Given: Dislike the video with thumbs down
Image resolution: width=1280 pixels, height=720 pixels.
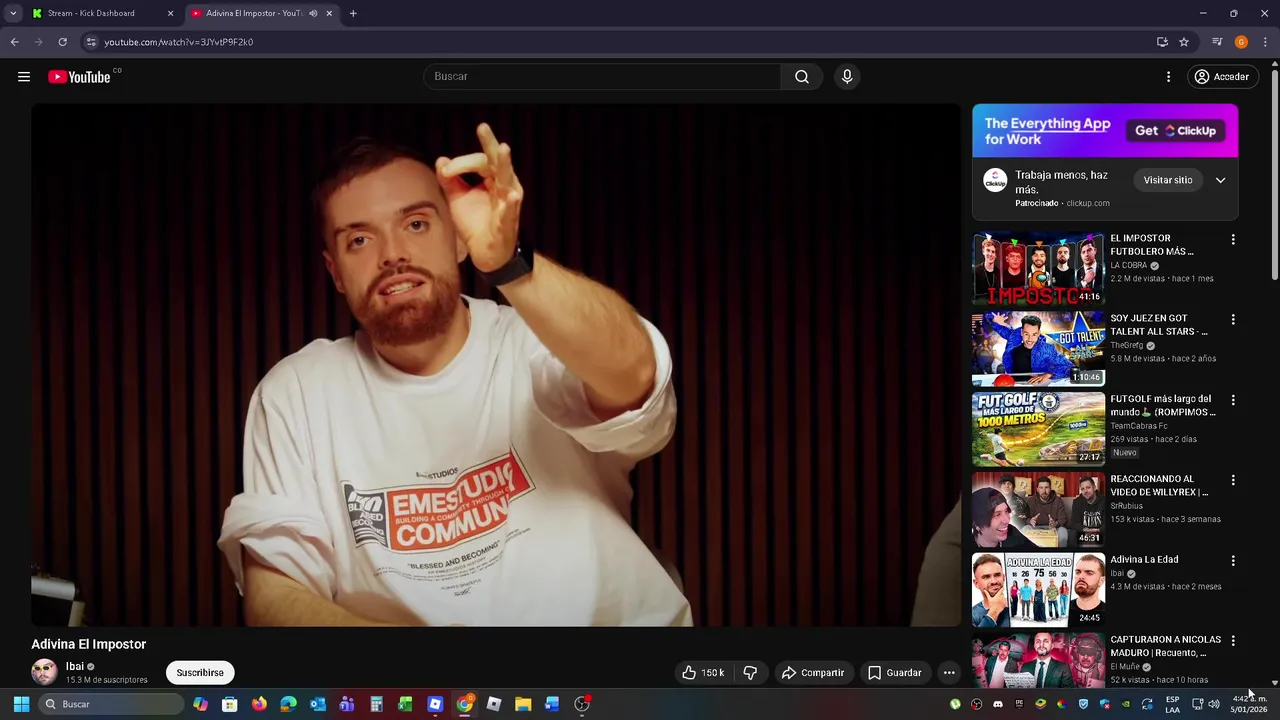Looking at the screenshot, I should coord(750,673).
